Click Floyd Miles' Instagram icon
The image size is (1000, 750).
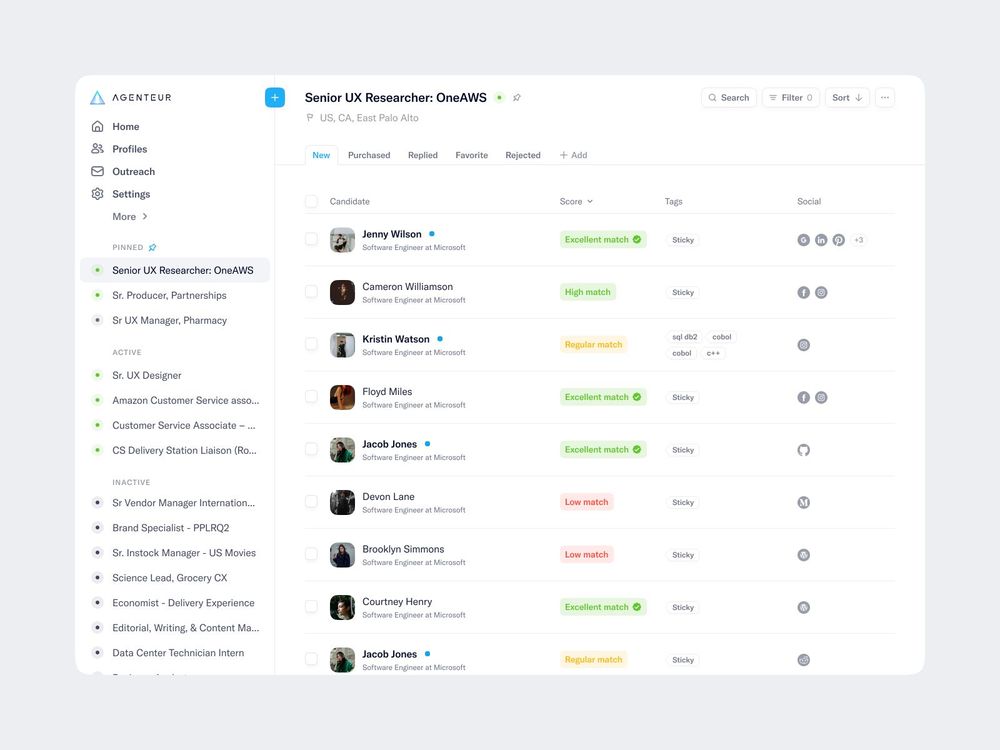[821, 397]
